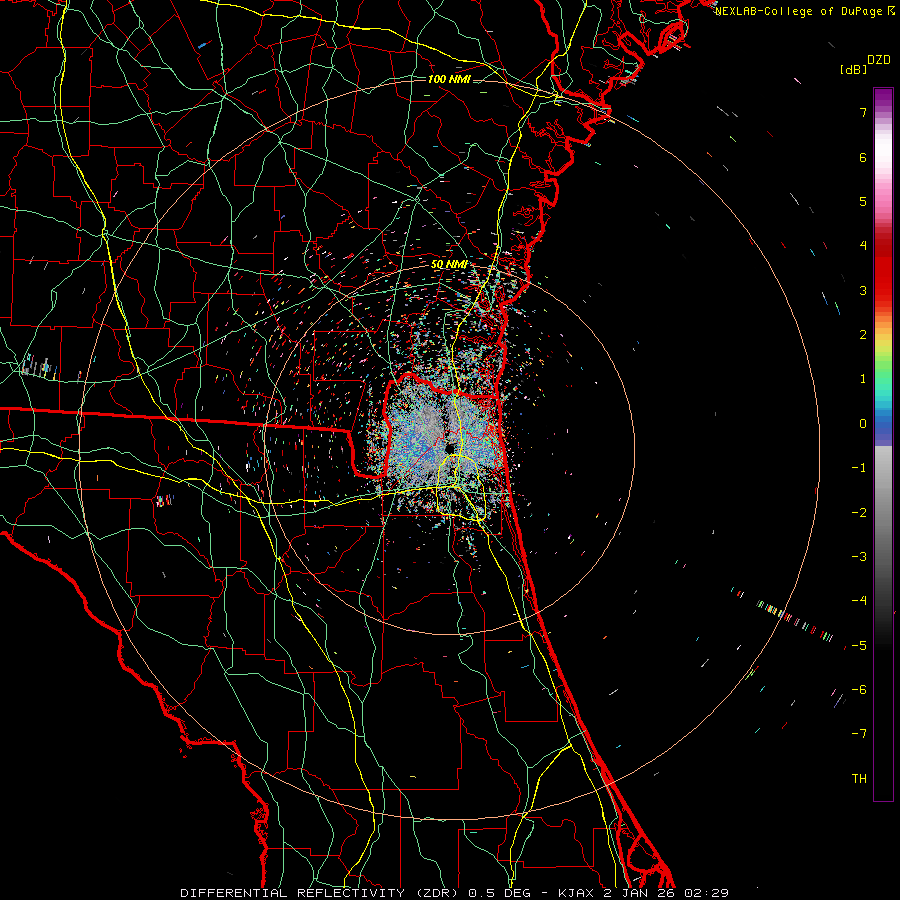This screenshot has height=900, width=900.
Task: Click the [dB] unit label
Action: tap(854, 69)
